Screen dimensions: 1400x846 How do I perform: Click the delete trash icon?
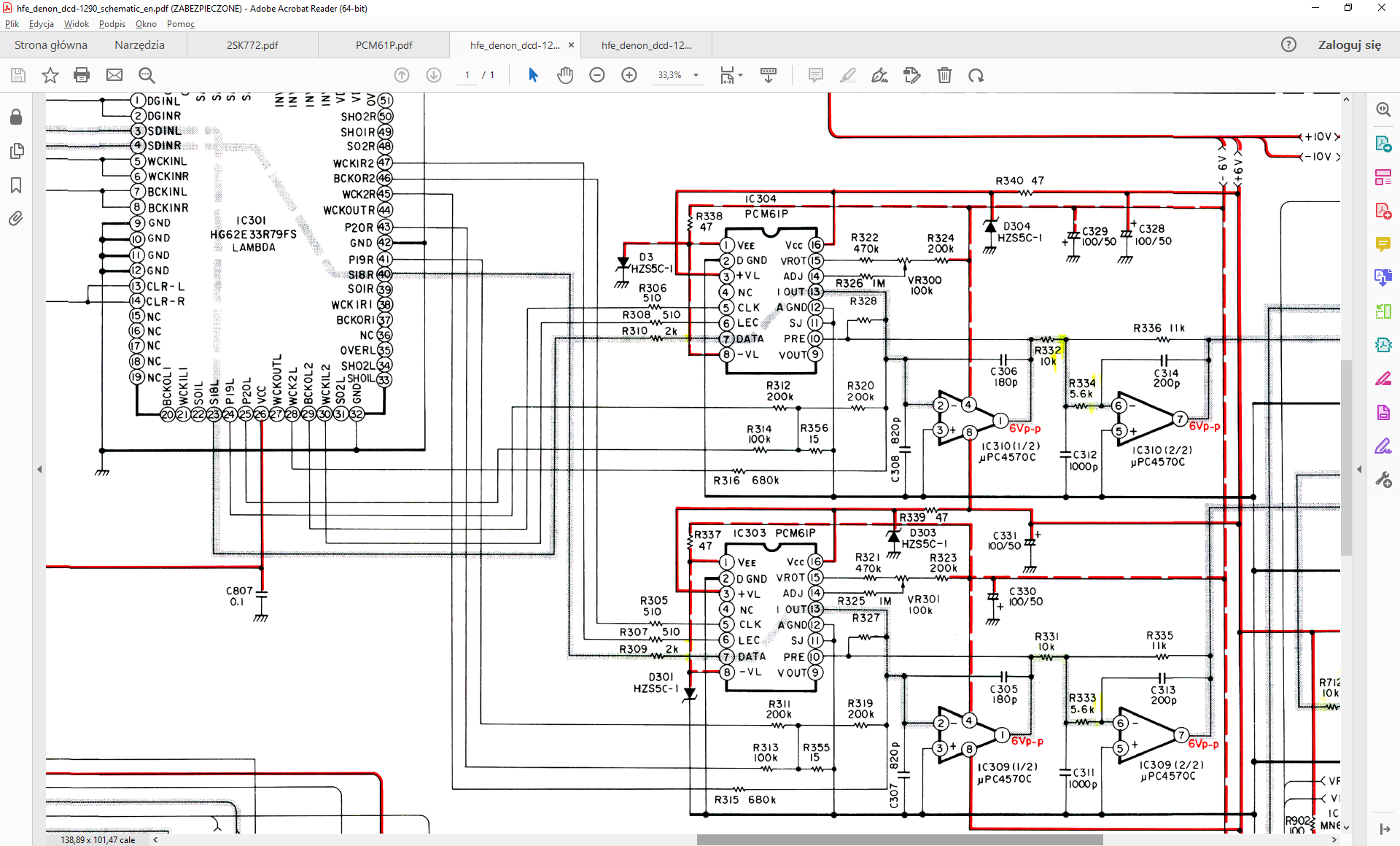click(x=944, y=75)
